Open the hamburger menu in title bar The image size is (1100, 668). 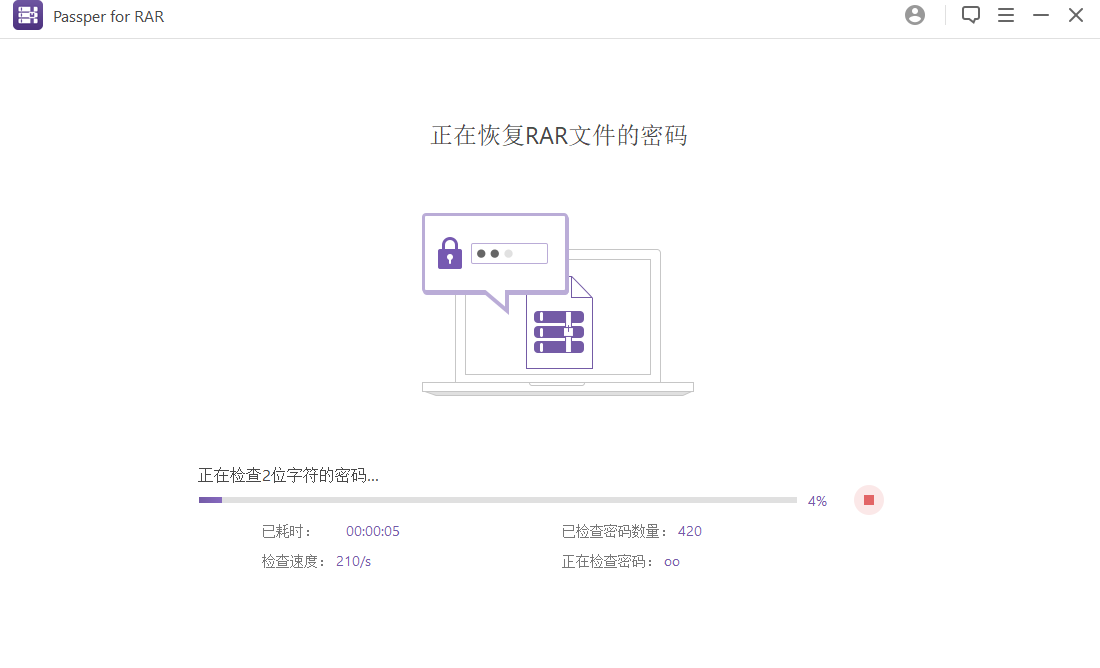[x=1006, y=15]
